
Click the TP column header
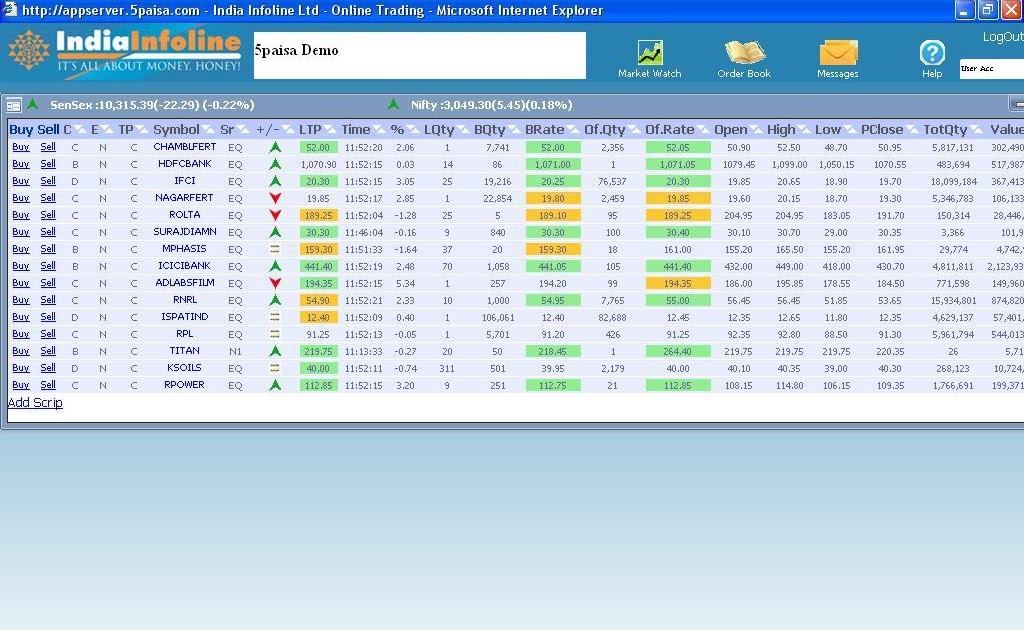pyautogui.click(x=125, y=129)
